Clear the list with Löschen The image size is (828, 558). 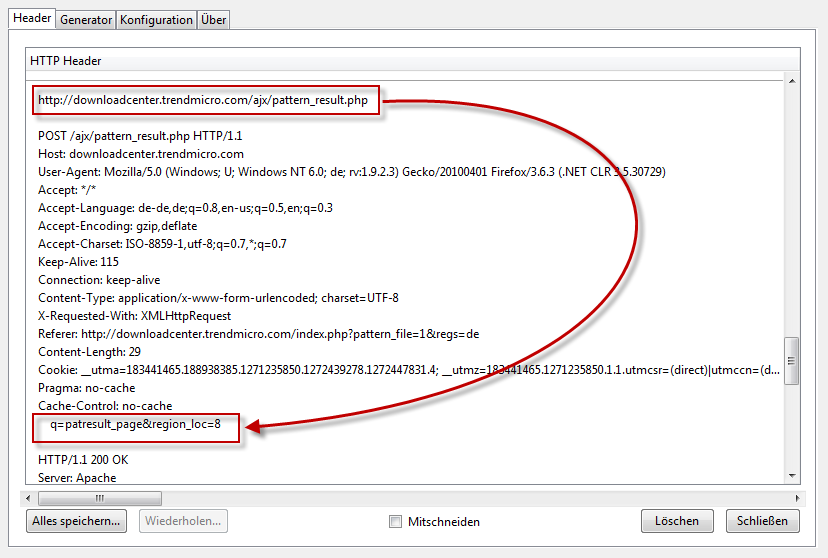(677, 521)
